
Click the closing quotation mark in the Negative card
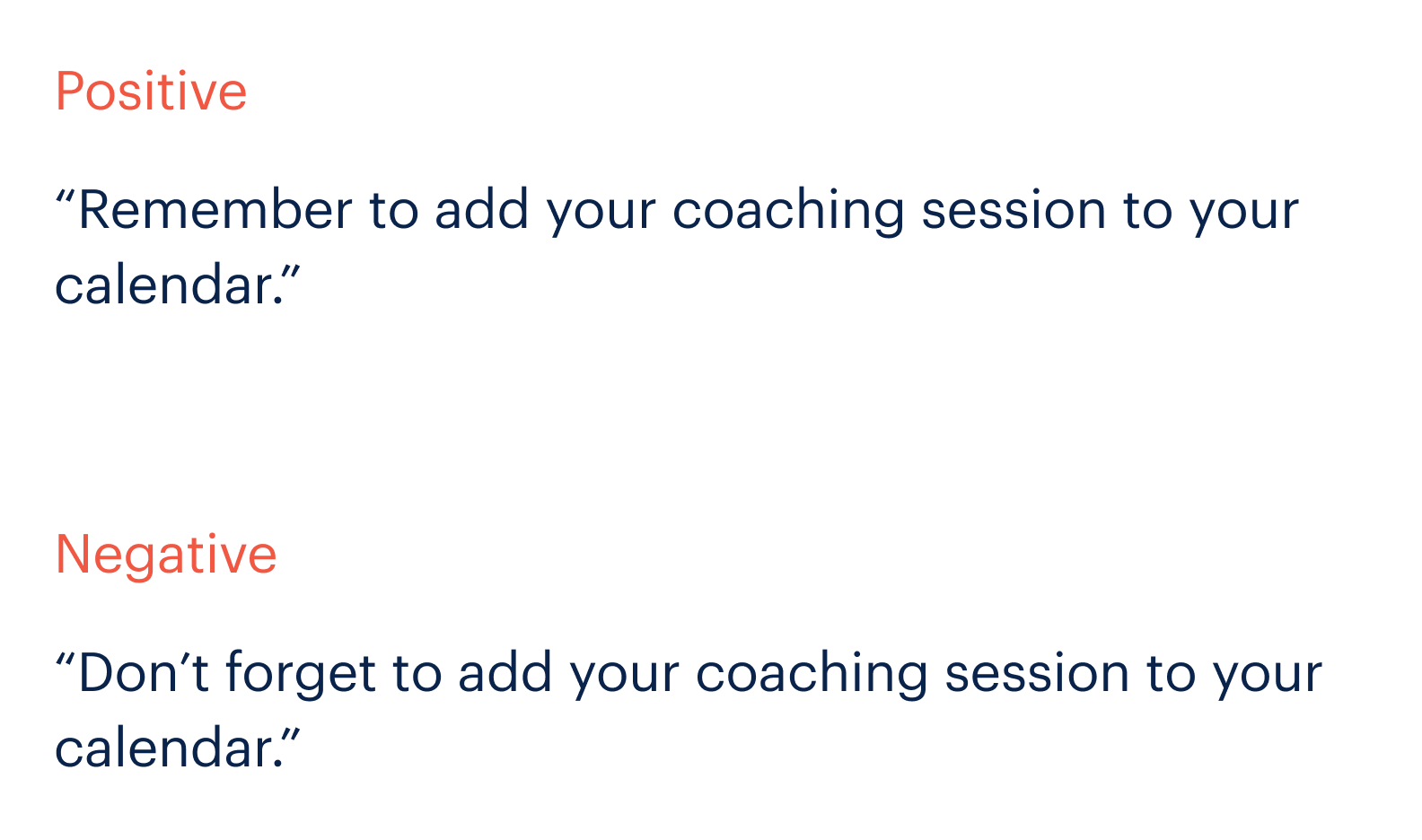291,736
